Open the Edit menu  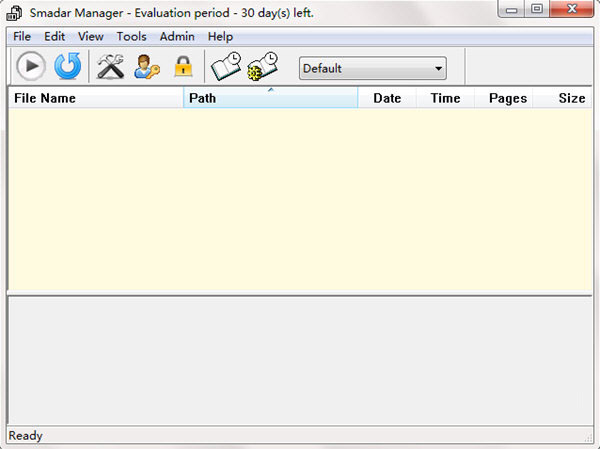pos(54,36)
